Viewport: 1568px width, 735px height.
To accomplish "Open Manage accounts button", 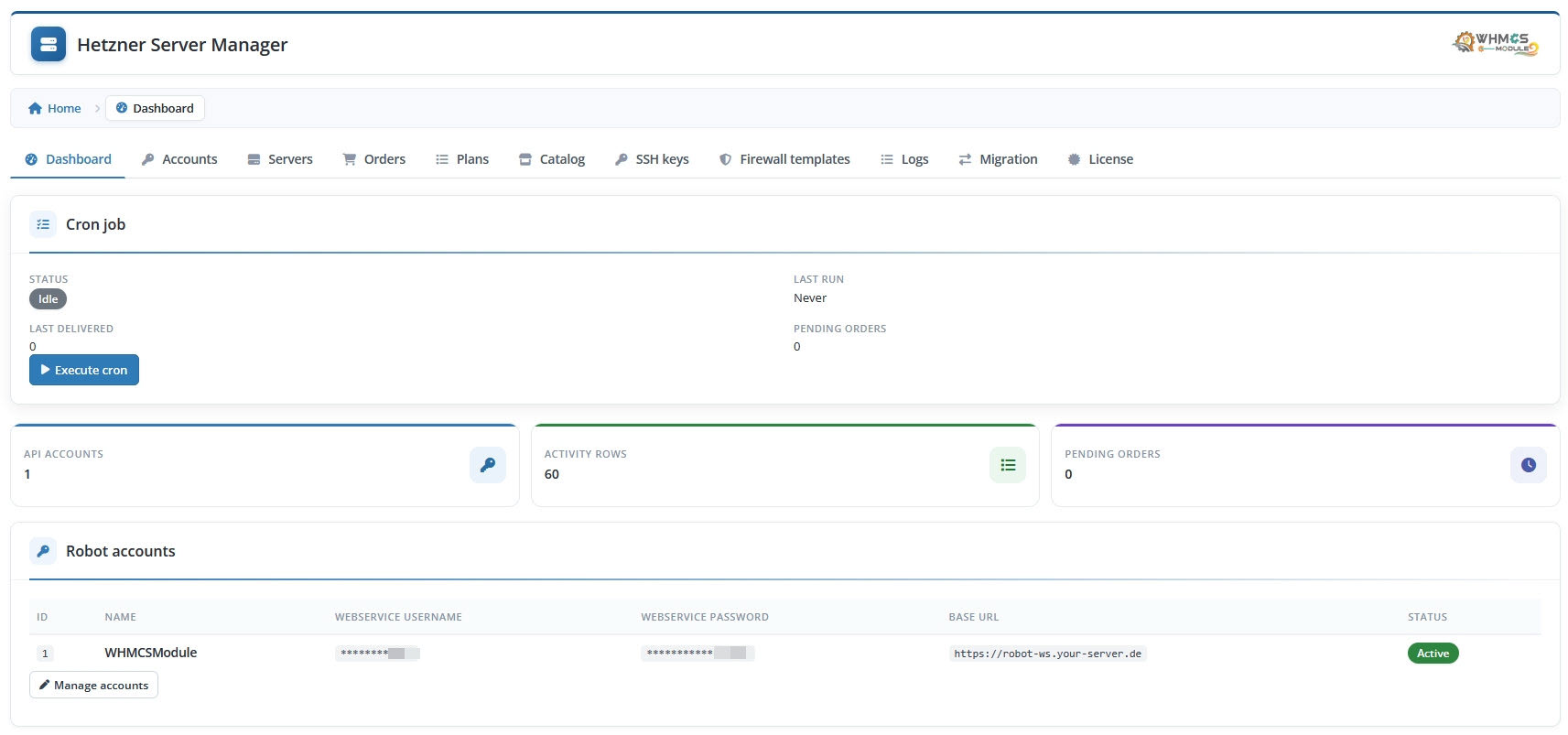I will (x=93, y=685).
